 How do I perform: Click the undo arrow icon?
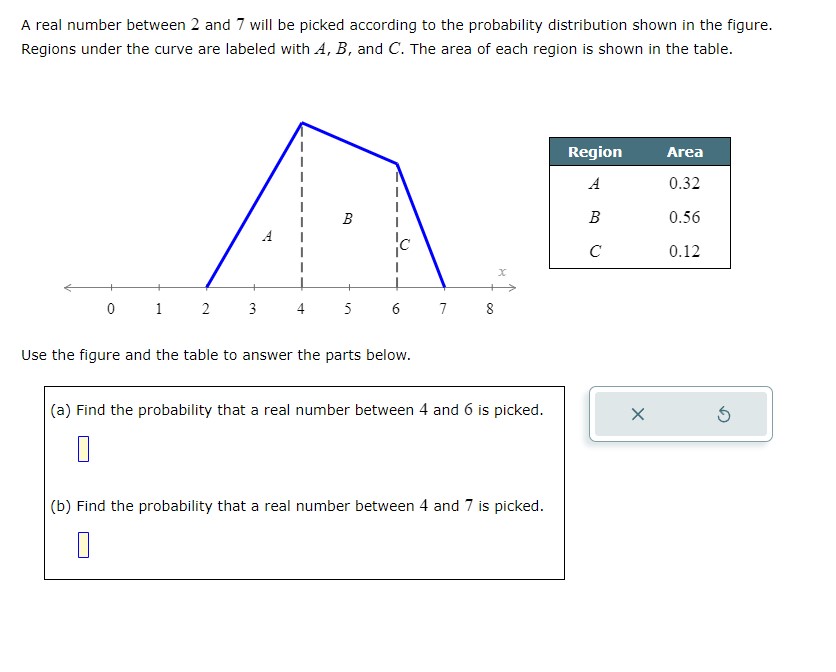click(723, 413)
